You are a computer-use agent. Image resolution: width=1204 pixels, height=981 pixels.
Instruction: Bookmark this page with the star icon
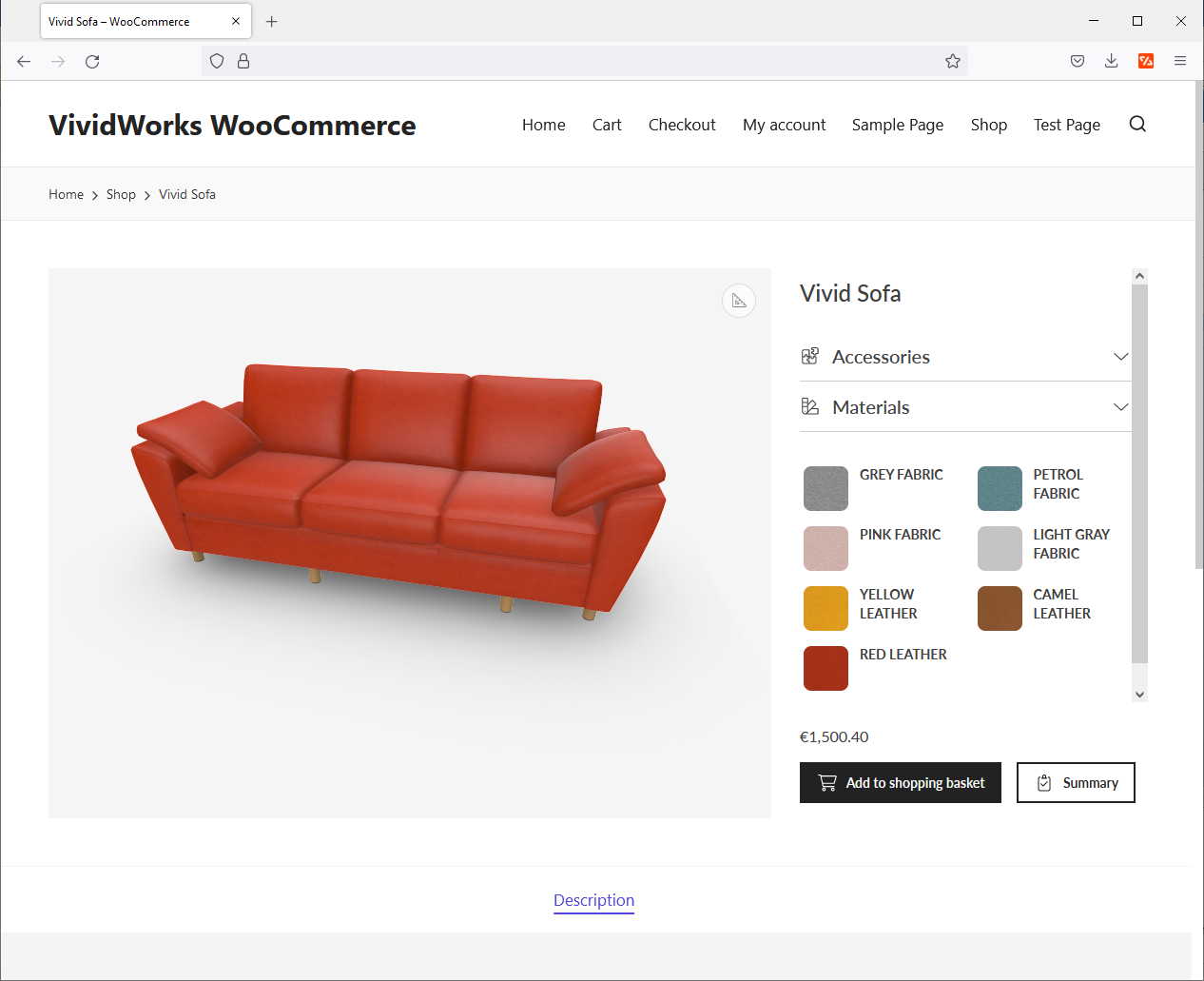tap(953, 61)
